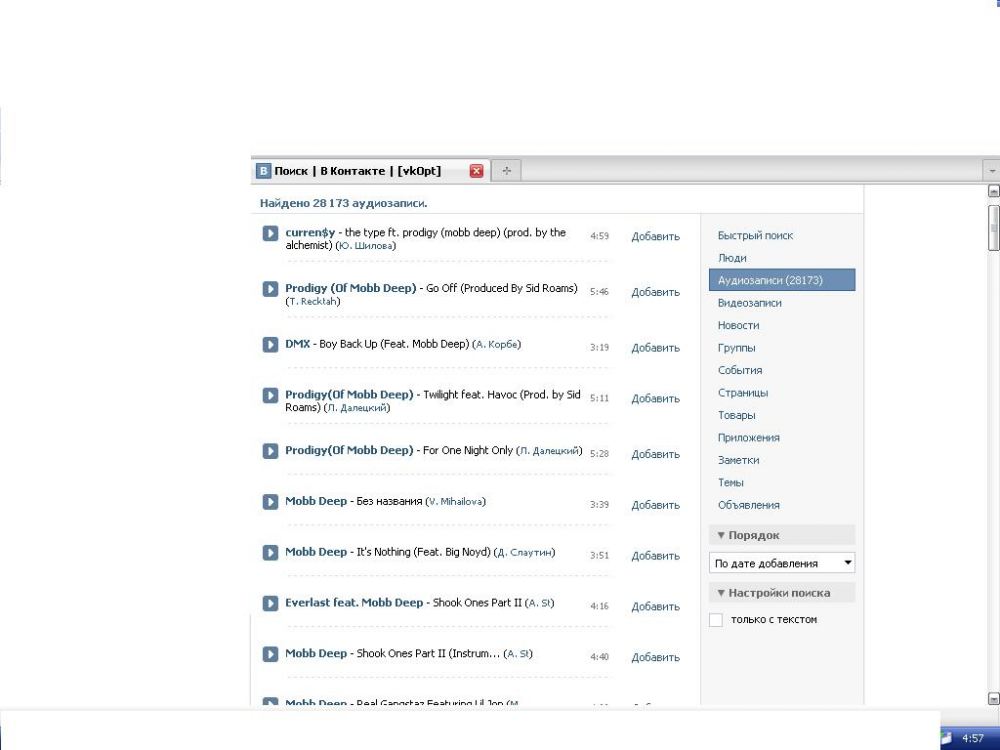Switch search to Приложения
1000x750 pixels.
pos(749,438)
